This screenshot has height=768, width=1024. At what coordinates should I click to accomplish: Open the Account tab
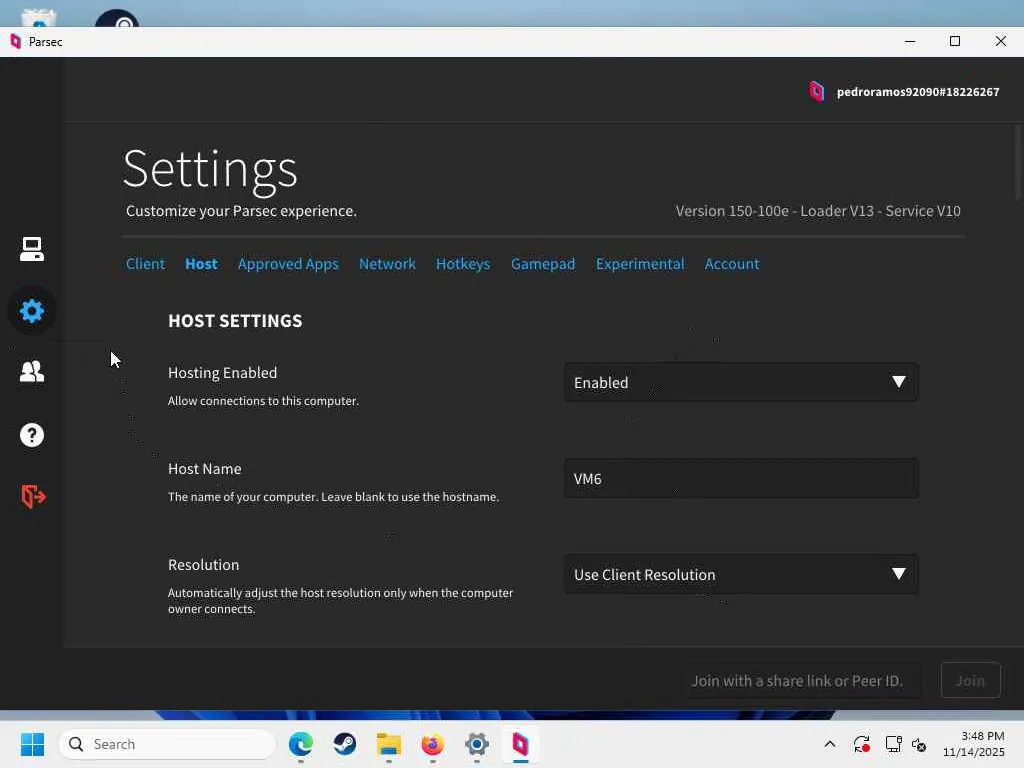point(732,264)
